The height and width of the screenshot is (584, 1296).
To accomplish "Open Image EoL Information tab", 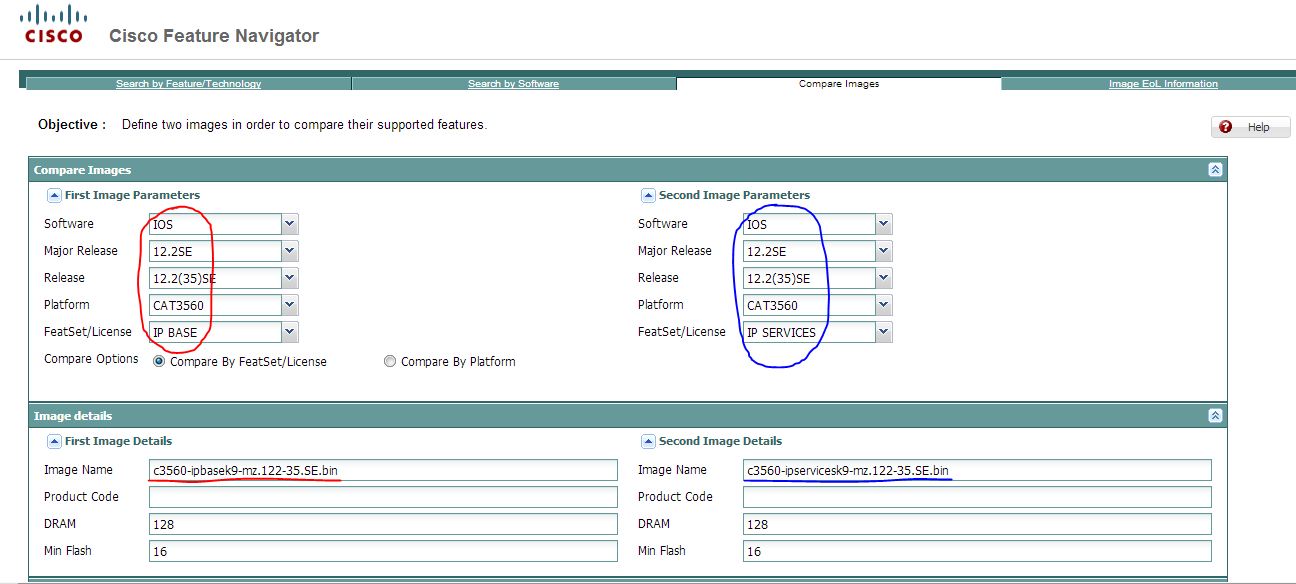I will (1163, 84).
